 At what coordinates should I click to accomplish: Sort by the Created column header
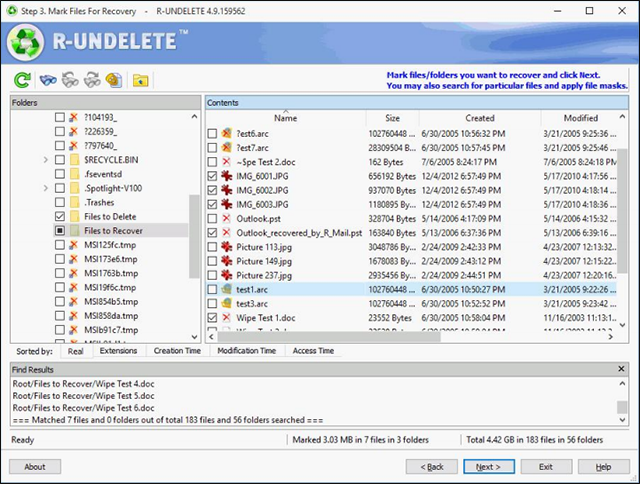click(480, 118)
